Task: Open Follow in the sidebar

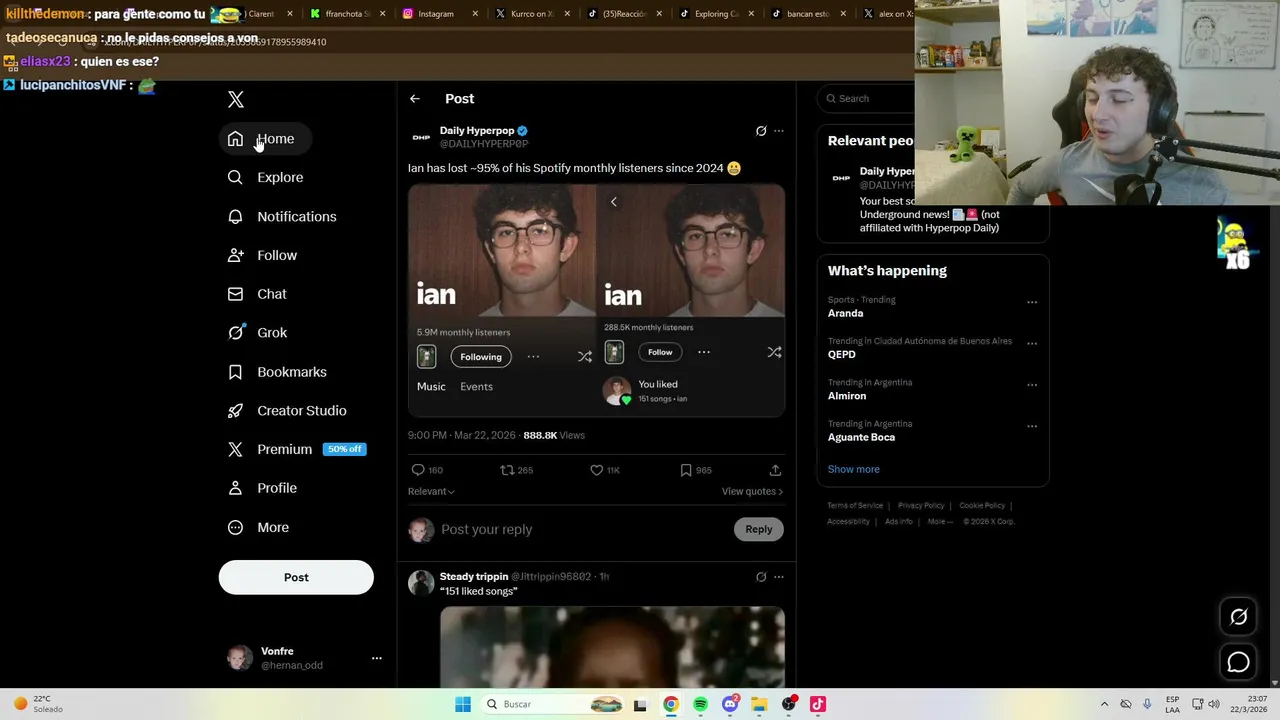Action: [x=263, y=255]
